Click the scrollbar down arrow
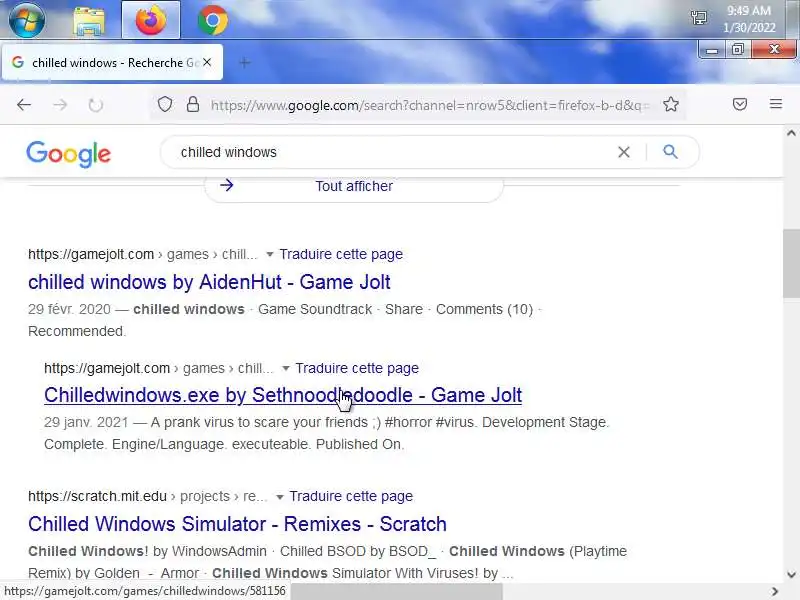Image resolution: width=800 pixels, height=600 pixels. click(791, 574)
